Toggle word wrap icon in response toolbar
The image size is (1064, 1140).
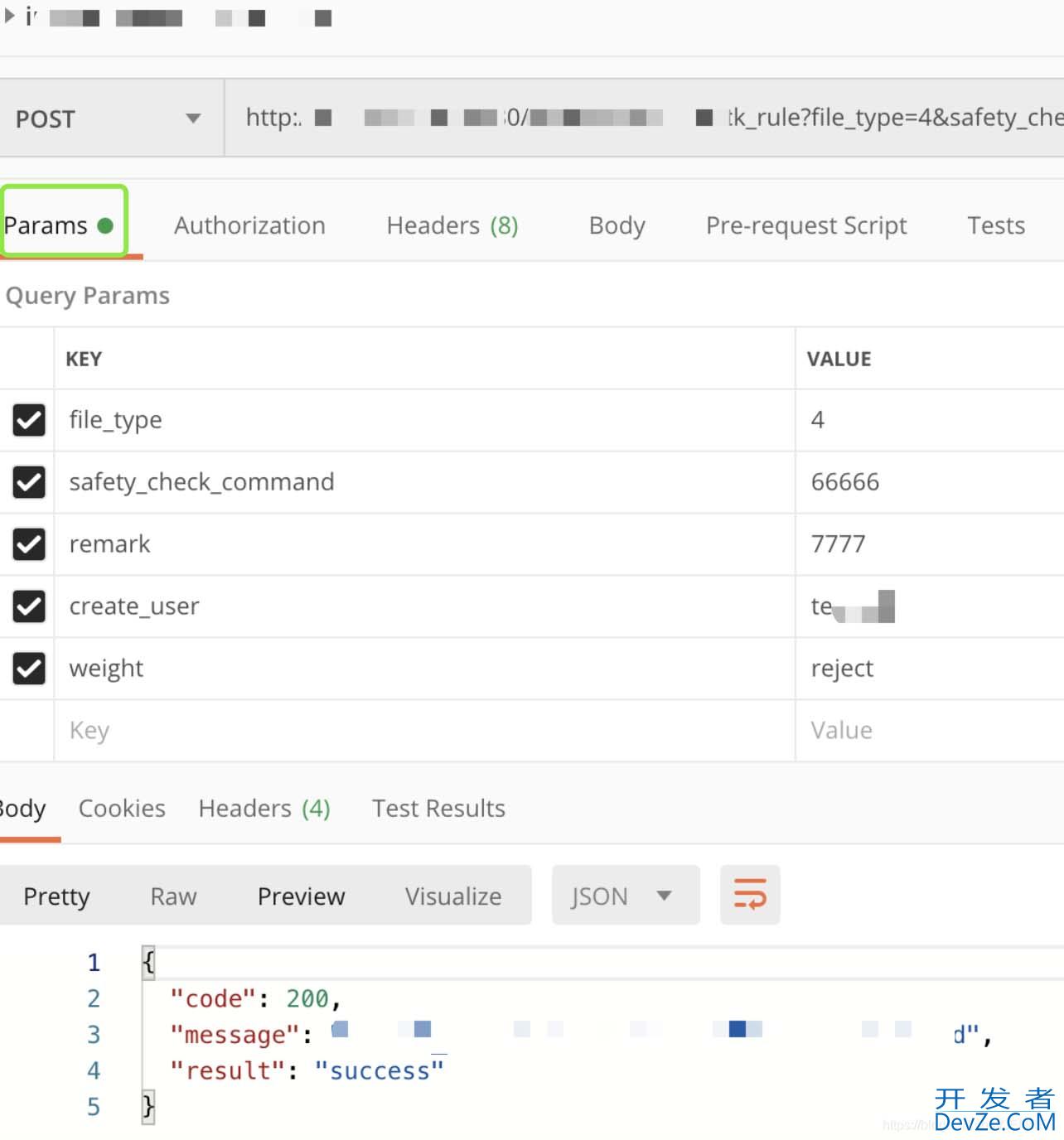[750, 895]
